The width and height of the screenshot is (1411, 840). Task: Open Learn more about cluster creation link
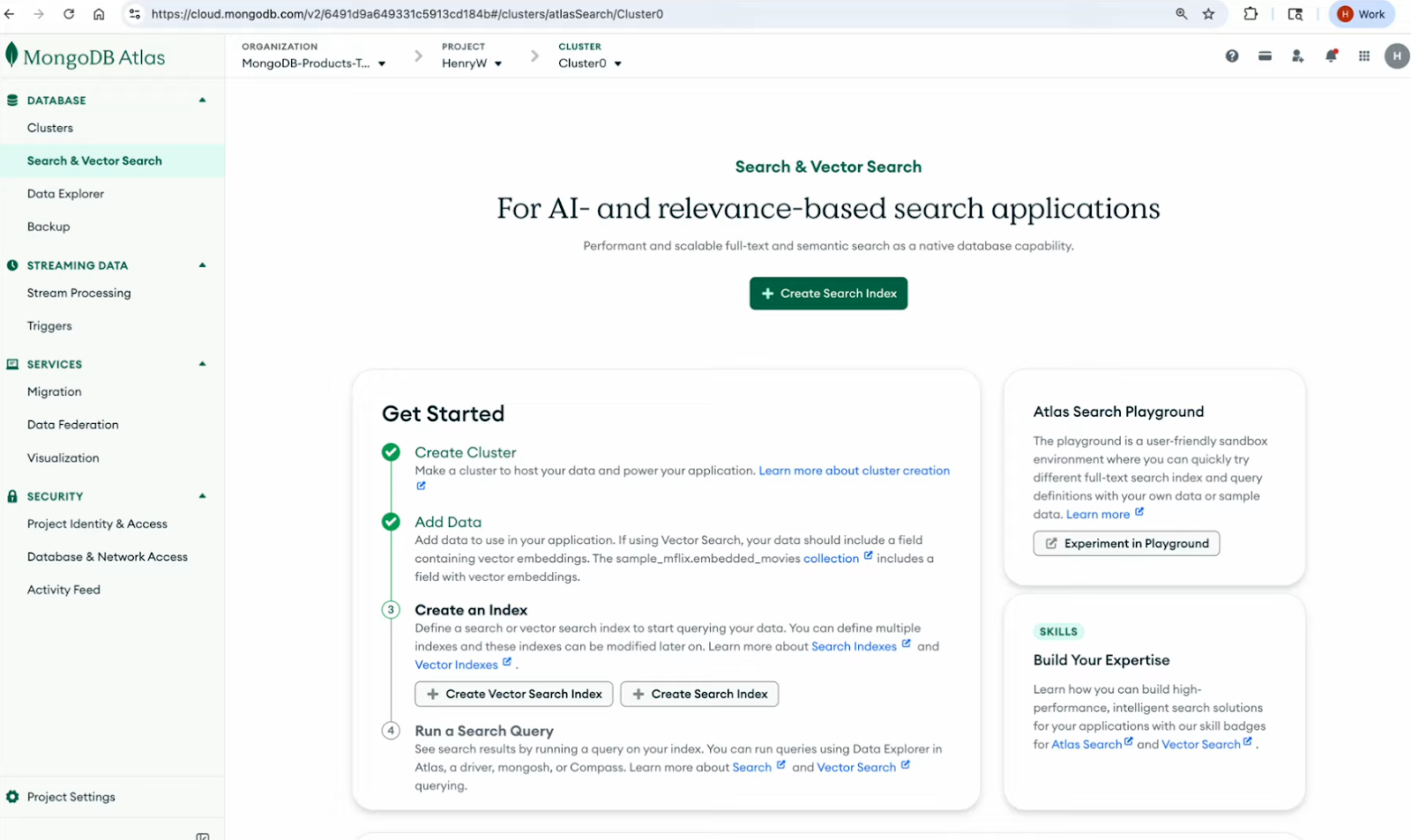point(855,471)
